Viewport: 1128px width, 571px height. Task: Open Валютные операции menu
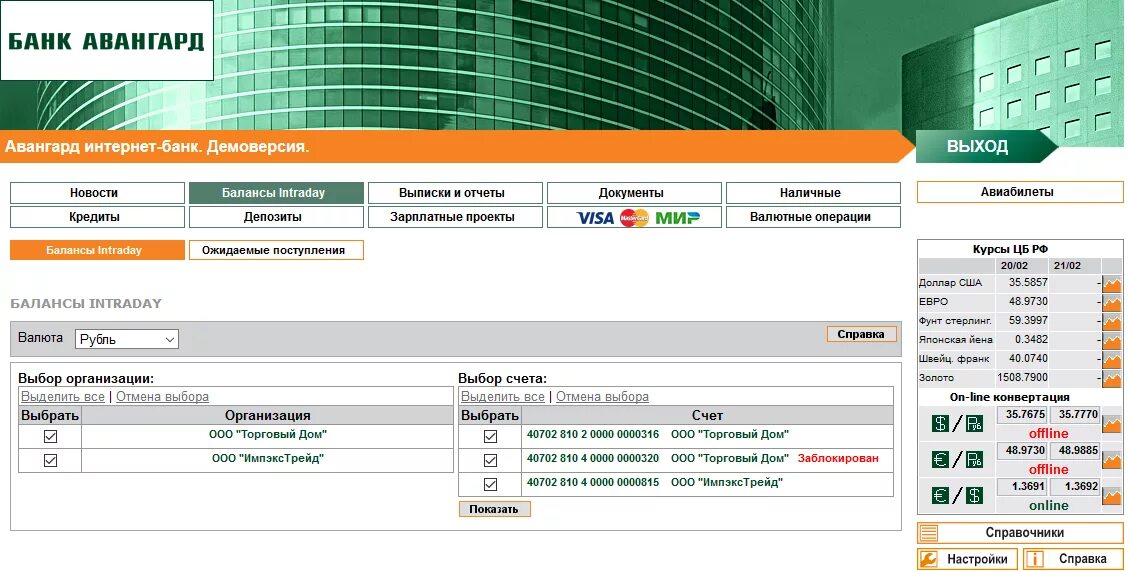coord(813,217)
